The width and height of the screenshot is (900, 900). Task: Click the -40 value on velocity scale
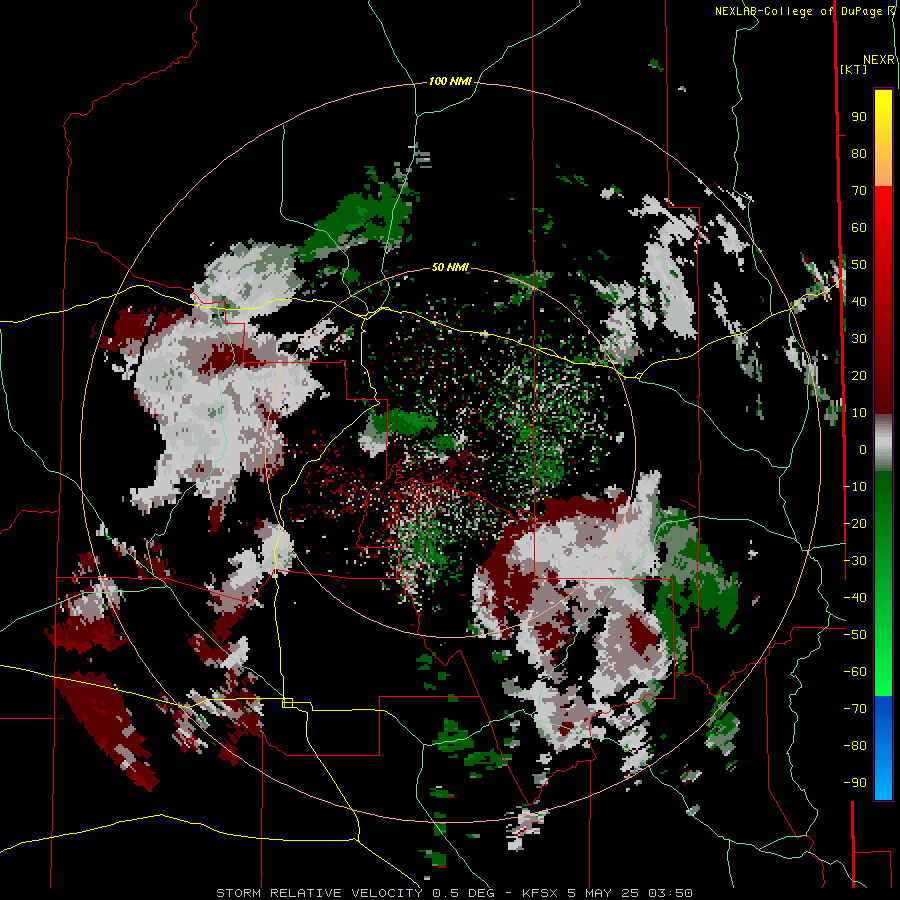click(x=855, y=598)
